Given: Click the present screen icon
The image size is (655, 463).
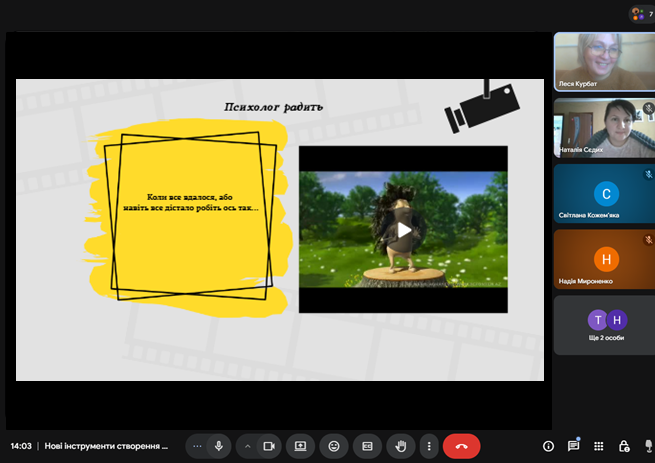Looking at the screenshot, I should click(x=299, y=446).
